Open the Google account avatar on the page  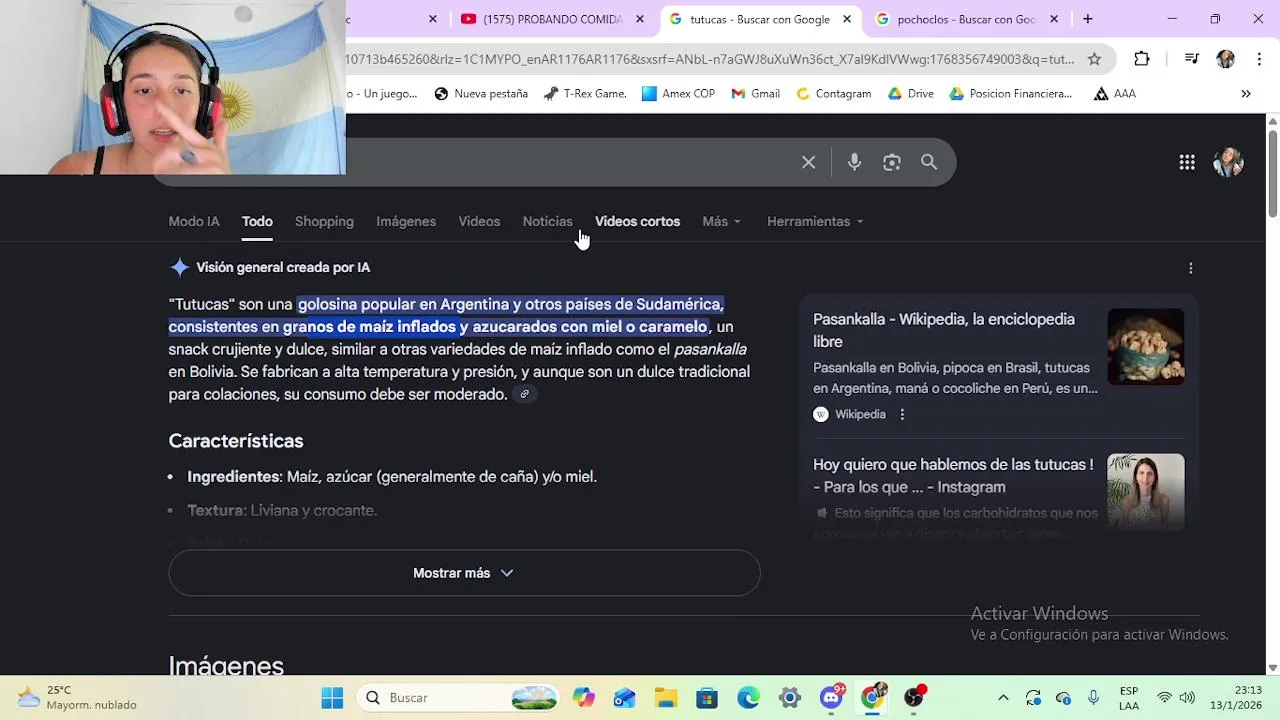point(1228,162)
